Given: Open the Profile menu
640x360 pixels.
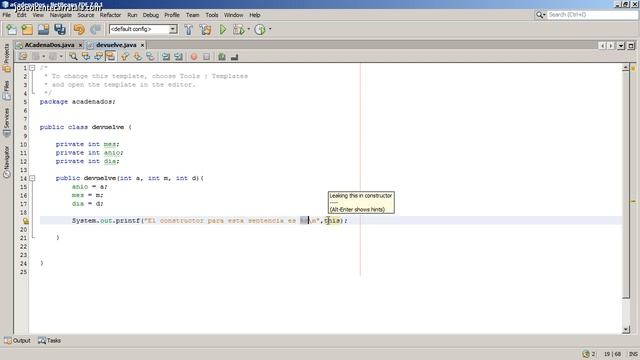Looking at the screenshot, I should point(172,15).
